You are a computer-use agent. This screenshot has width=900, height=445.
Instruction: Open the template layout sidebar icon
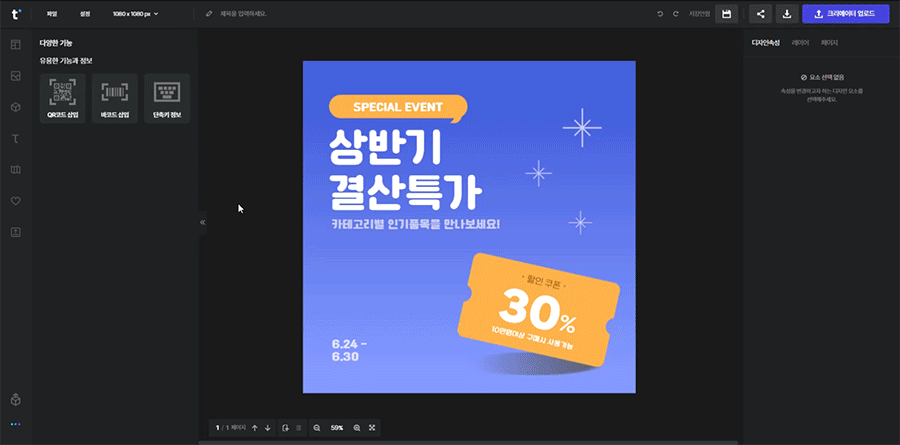[x=15, y=45]
